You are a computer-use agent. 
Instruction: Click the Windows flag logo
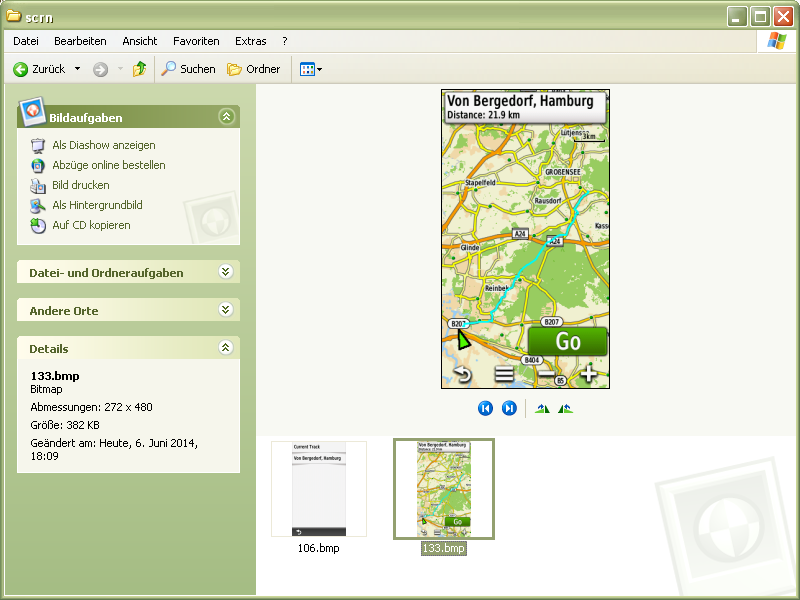click(777, 41)
